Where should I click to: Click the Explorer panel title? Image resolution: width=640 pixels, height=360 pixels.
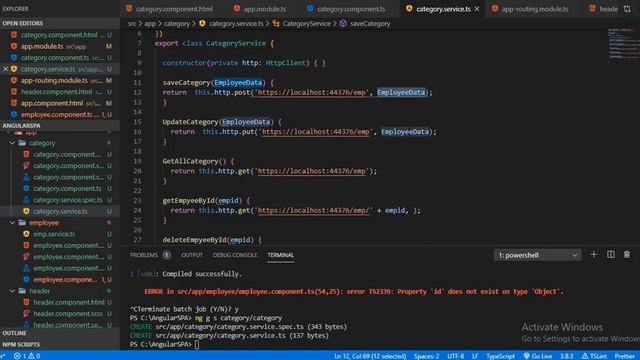(16, 9)
